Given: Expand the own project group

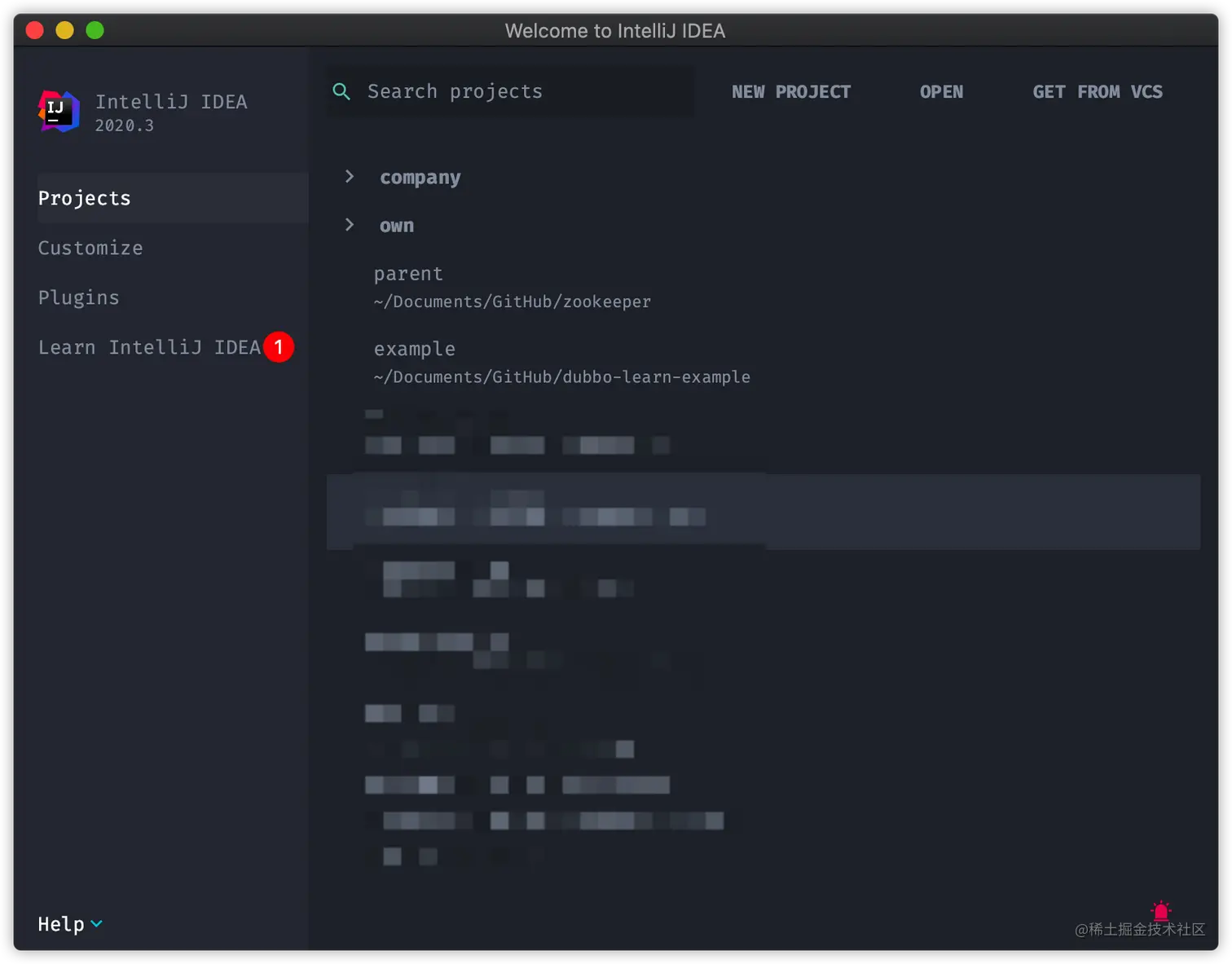Looking at the screenshot, I should pyautogui.click(x=350, y=224).
